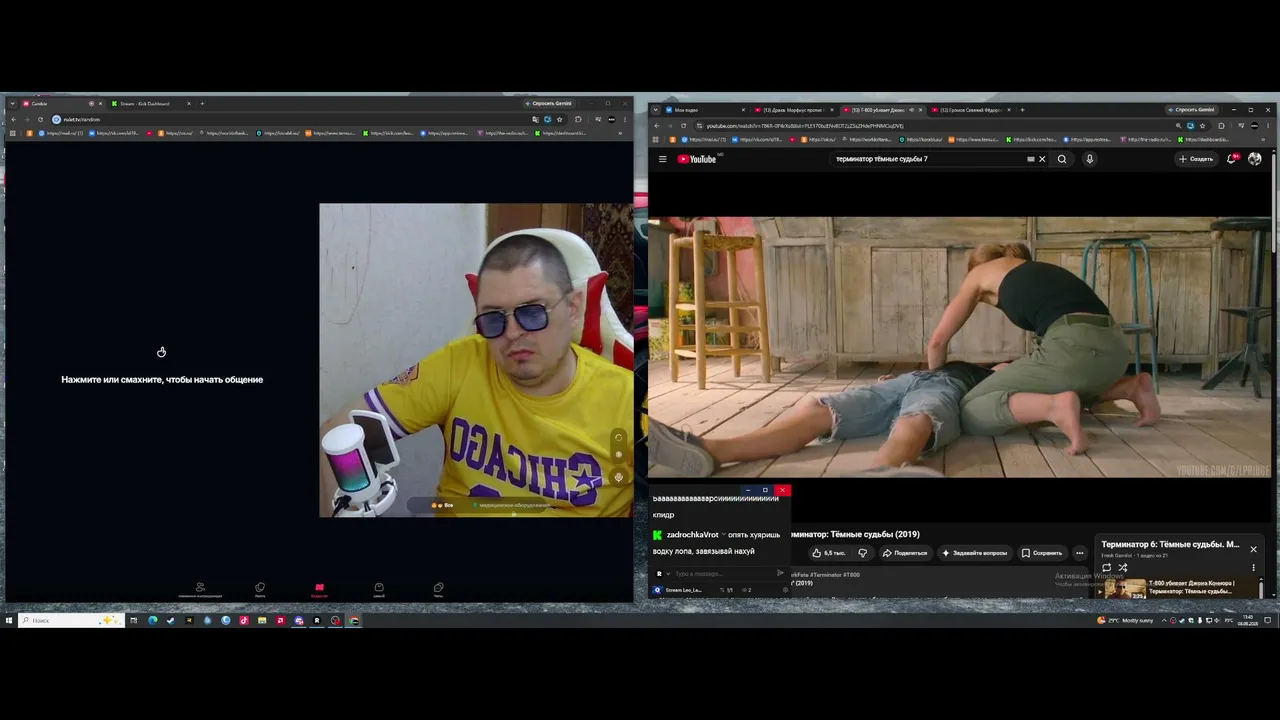Reload the YouTube page
This screenshot has height=720, width=1280.
click(x=684, y=126)
